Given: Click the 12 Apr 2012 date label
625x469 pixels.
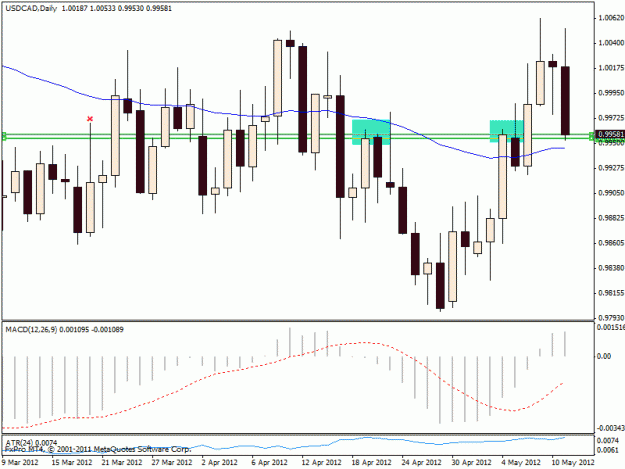Looking at the screenshot, I should [x=321, y=462].
